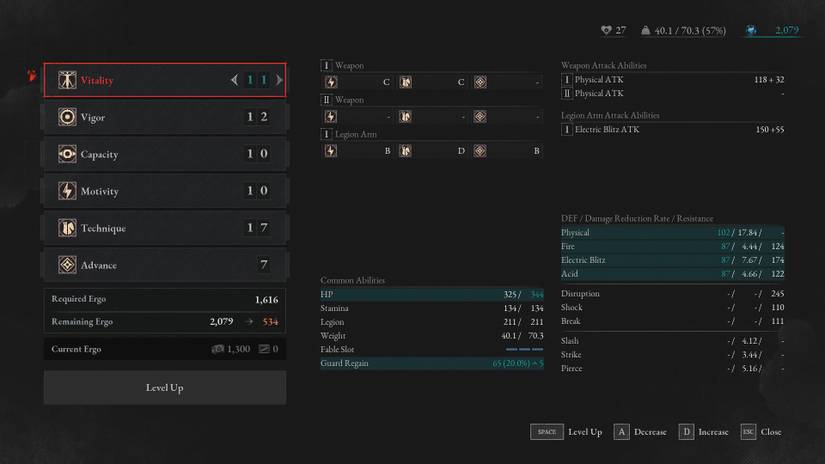Click the Vitality stat icon

[x=67, y=80]
